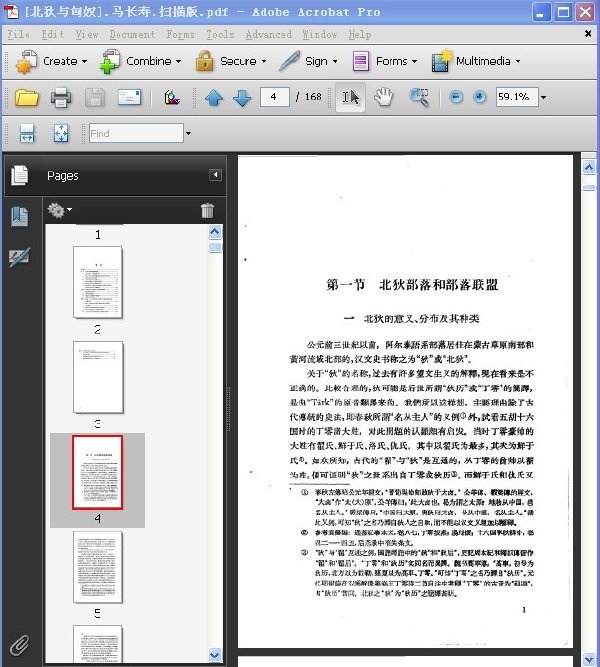The width and height of the screenshot is (600, 667).
Task: Open the Pages navigation panel icon
Action: (19, 175)
